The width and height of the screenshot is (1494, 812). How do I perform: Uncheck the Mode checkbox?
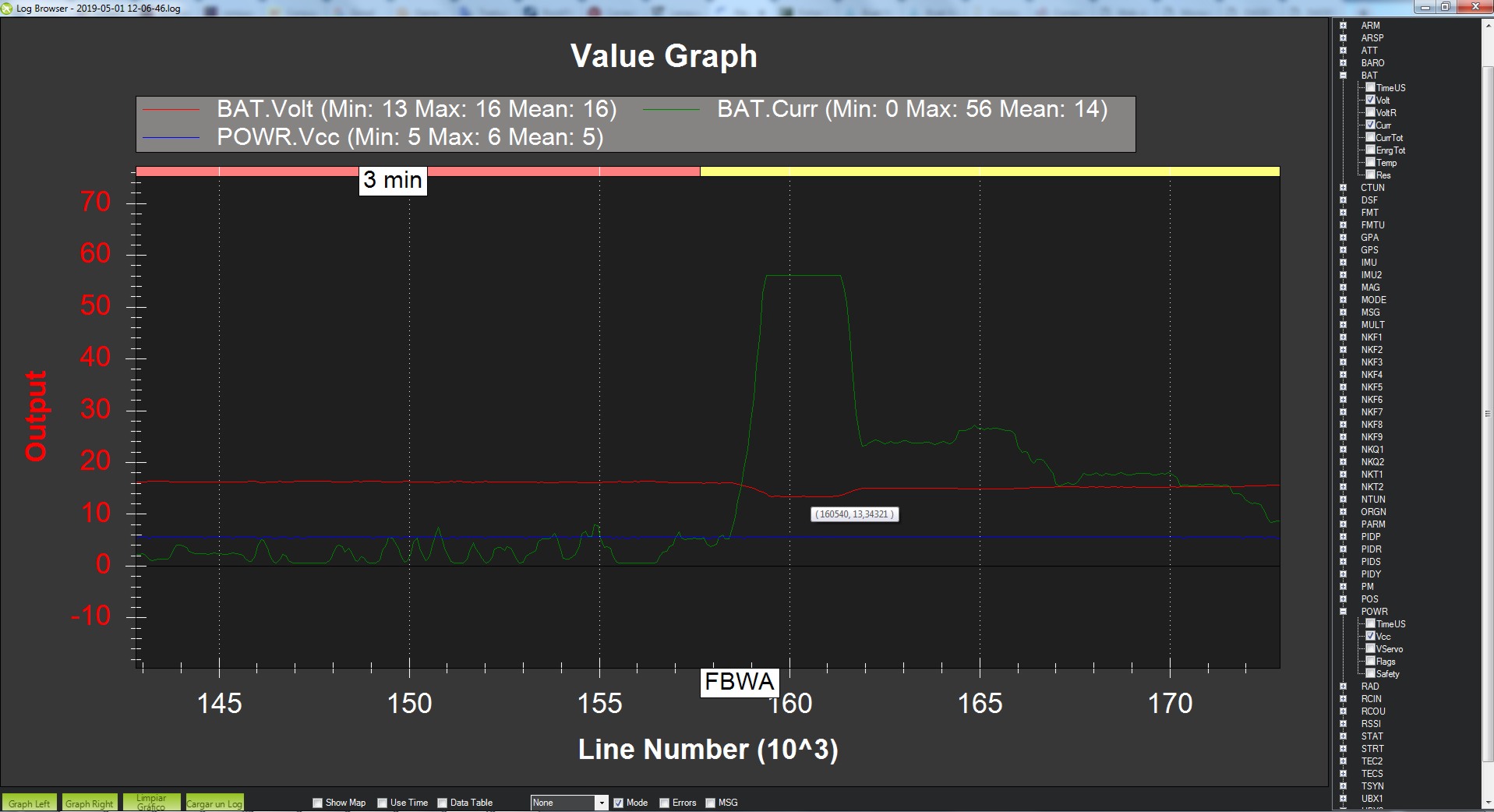[x=618, y=803]
